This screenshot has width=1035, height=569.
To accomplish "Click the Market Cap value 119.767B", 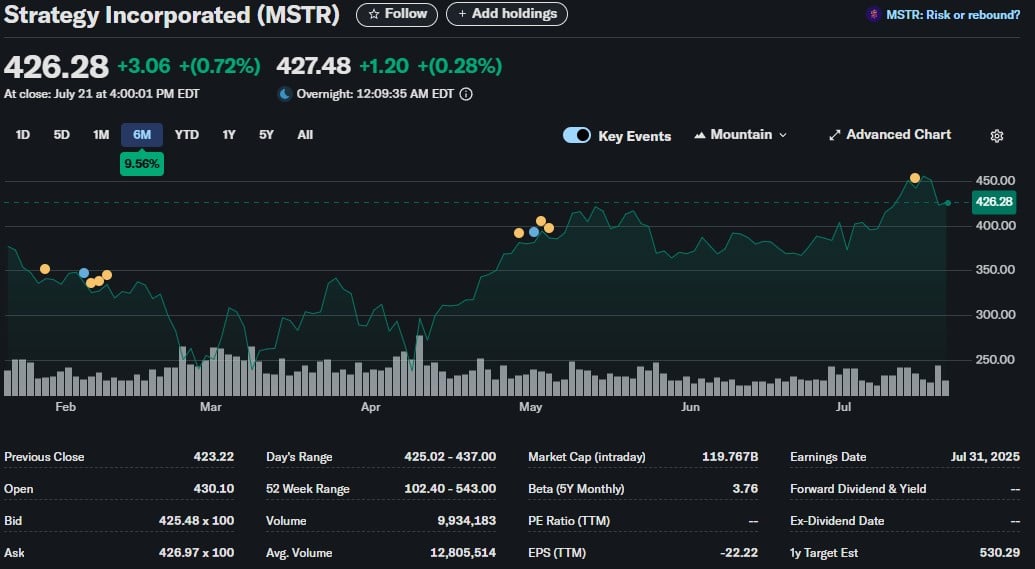I will (x=730, y=457).
